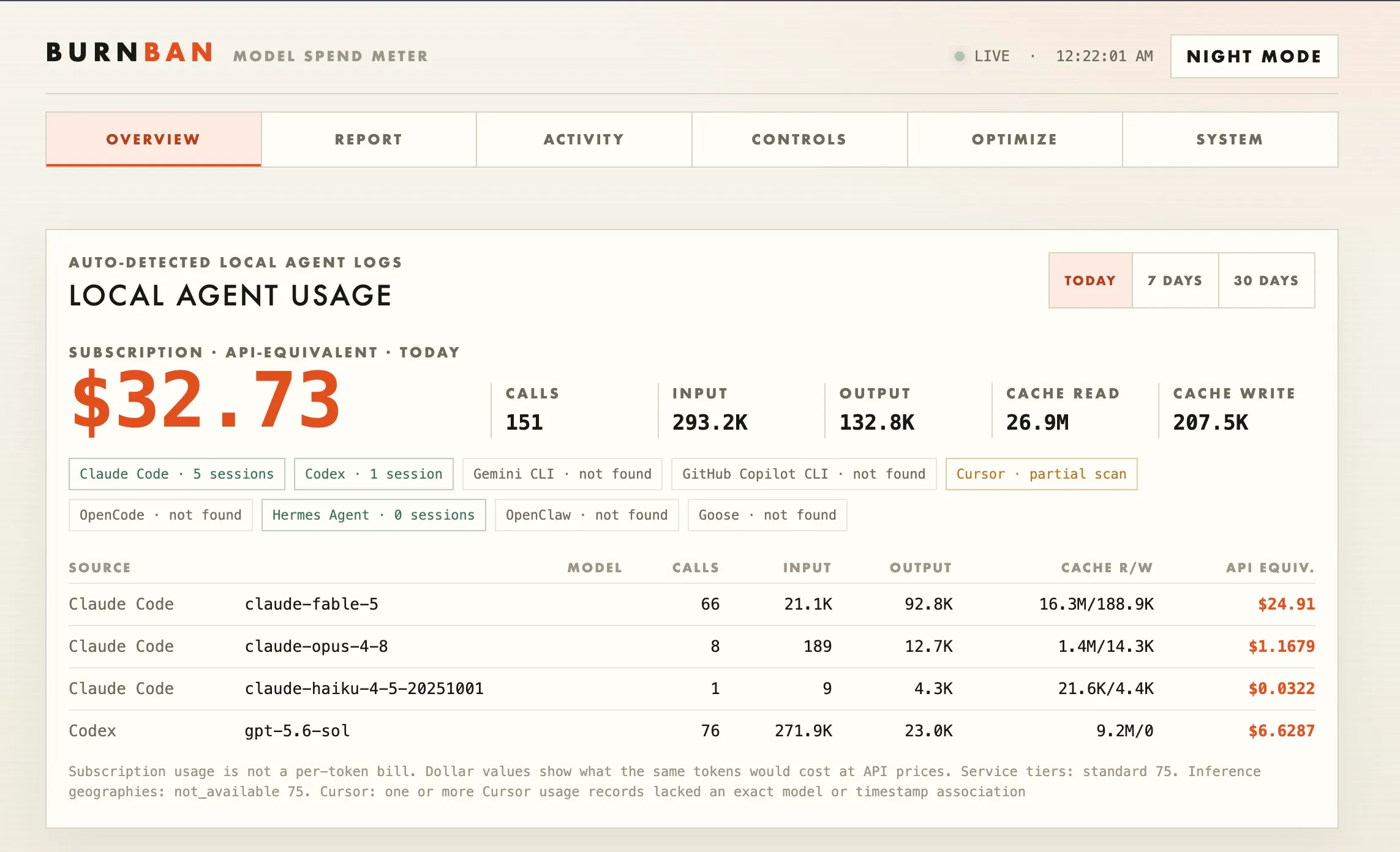1400x852 pixels.
Task: Click the API EQUIV. column header
Action: pyautogui.click(x=1270, y=567)
